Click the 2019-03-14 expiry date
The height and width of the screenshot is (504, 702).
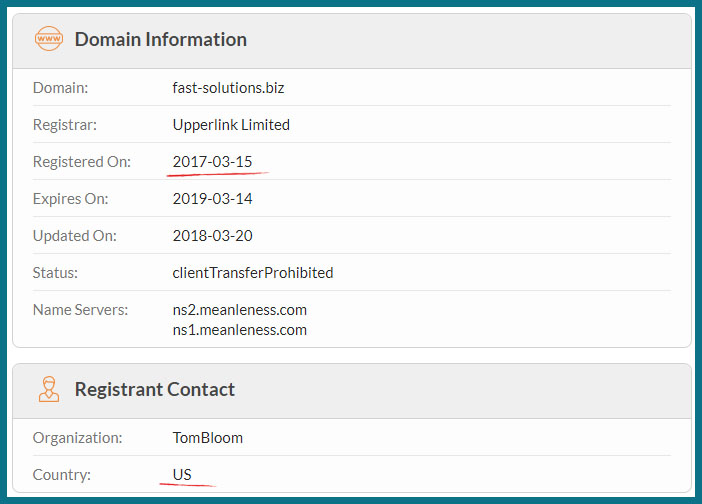click(213, 199)
